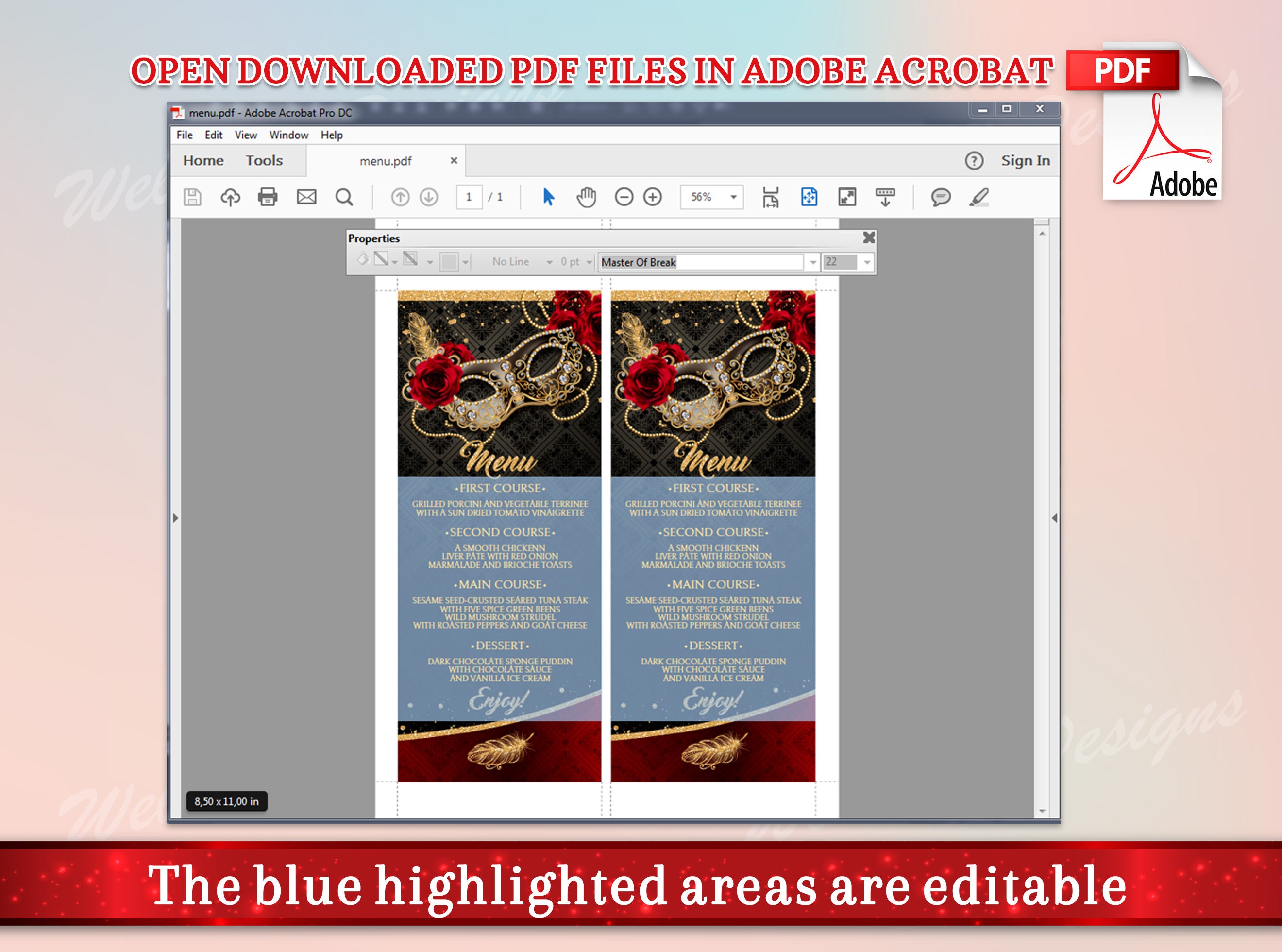Click the Email document icon

(x=305, y=197)
